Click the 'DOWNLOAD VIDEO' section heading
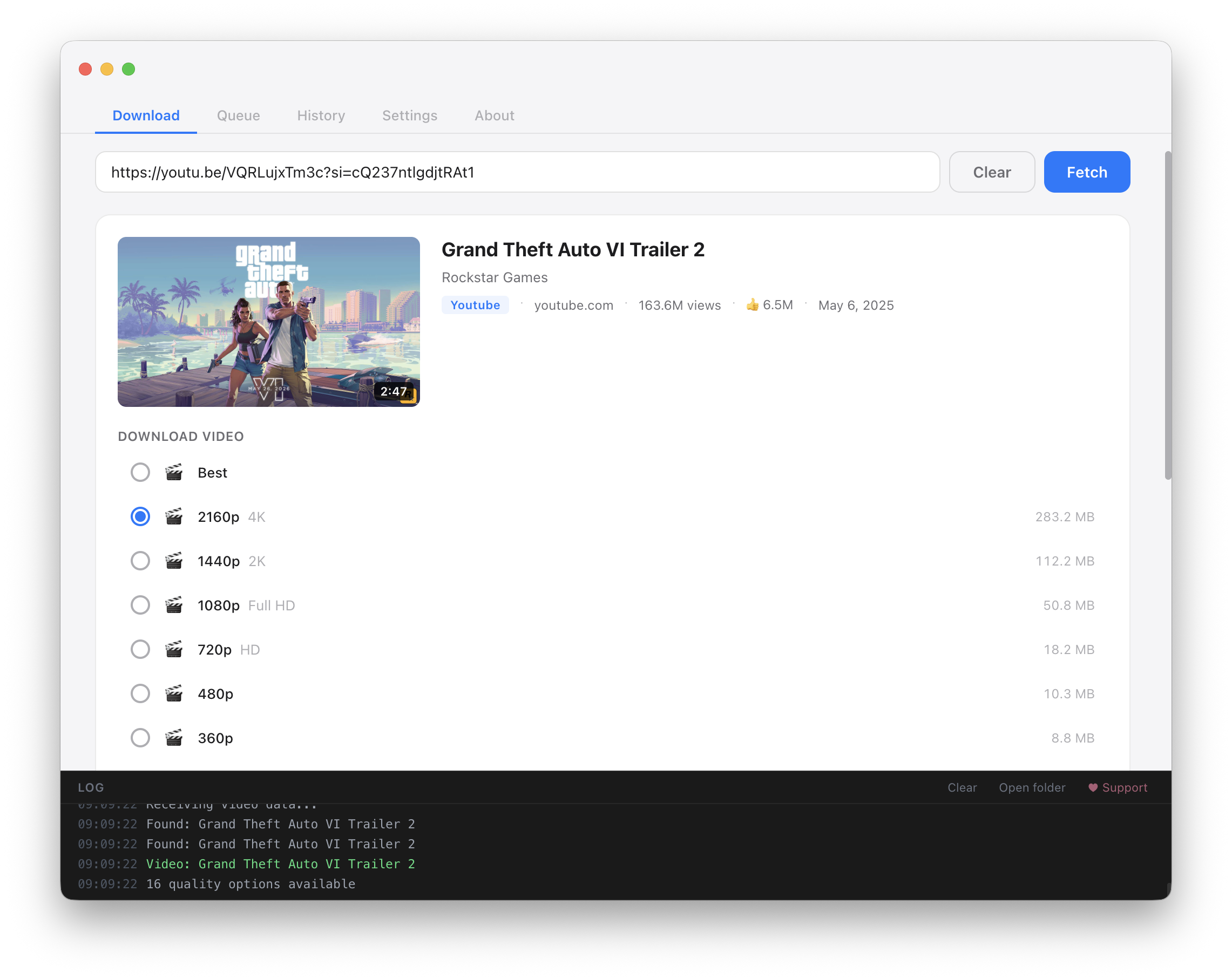Viewport: 1232px width, 980px height. click(180, 437)
